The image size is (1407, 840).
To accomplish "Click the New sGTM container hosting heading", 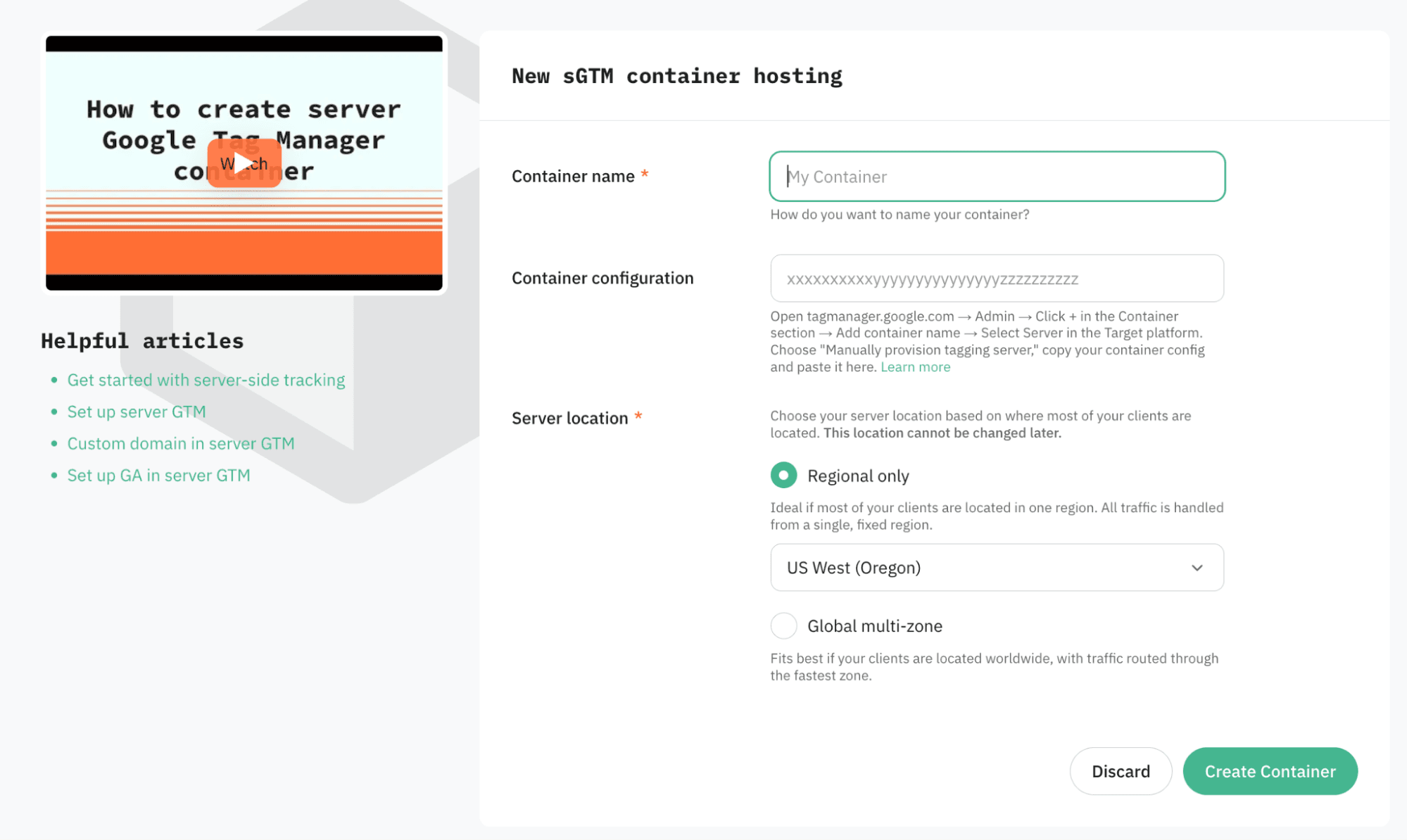I will (677, 76).
